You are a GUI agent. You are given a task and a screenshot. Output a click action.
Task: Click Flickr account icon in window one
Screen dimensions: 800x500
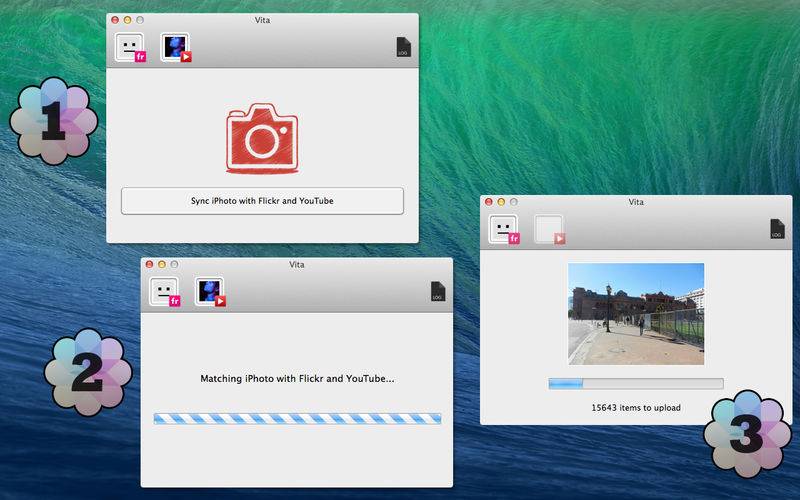[x=130, y=47]
